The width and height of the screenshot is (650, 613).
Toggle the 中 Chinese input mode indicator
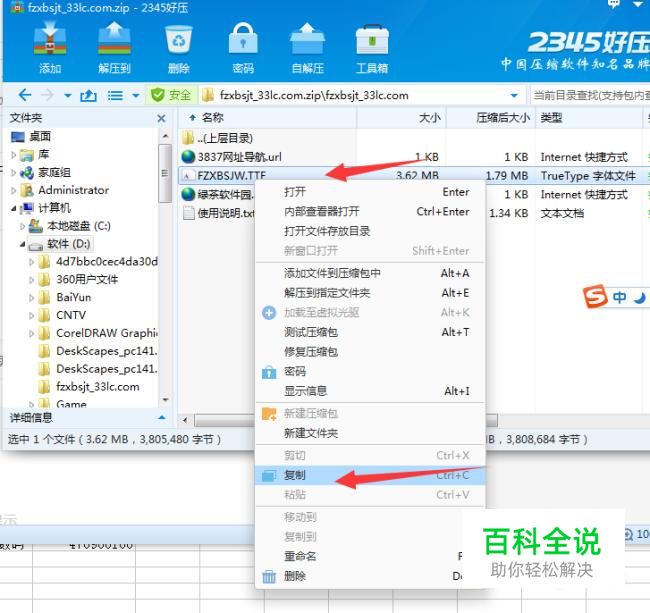[620, 297]
